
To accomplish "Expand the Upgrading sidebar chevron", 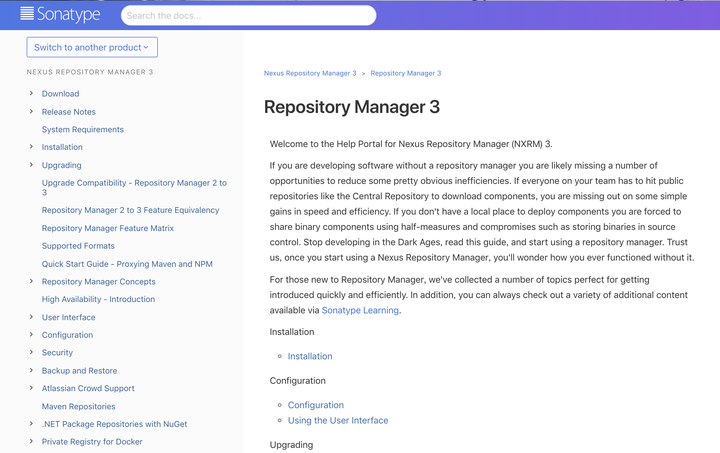I will click(31, 165).
